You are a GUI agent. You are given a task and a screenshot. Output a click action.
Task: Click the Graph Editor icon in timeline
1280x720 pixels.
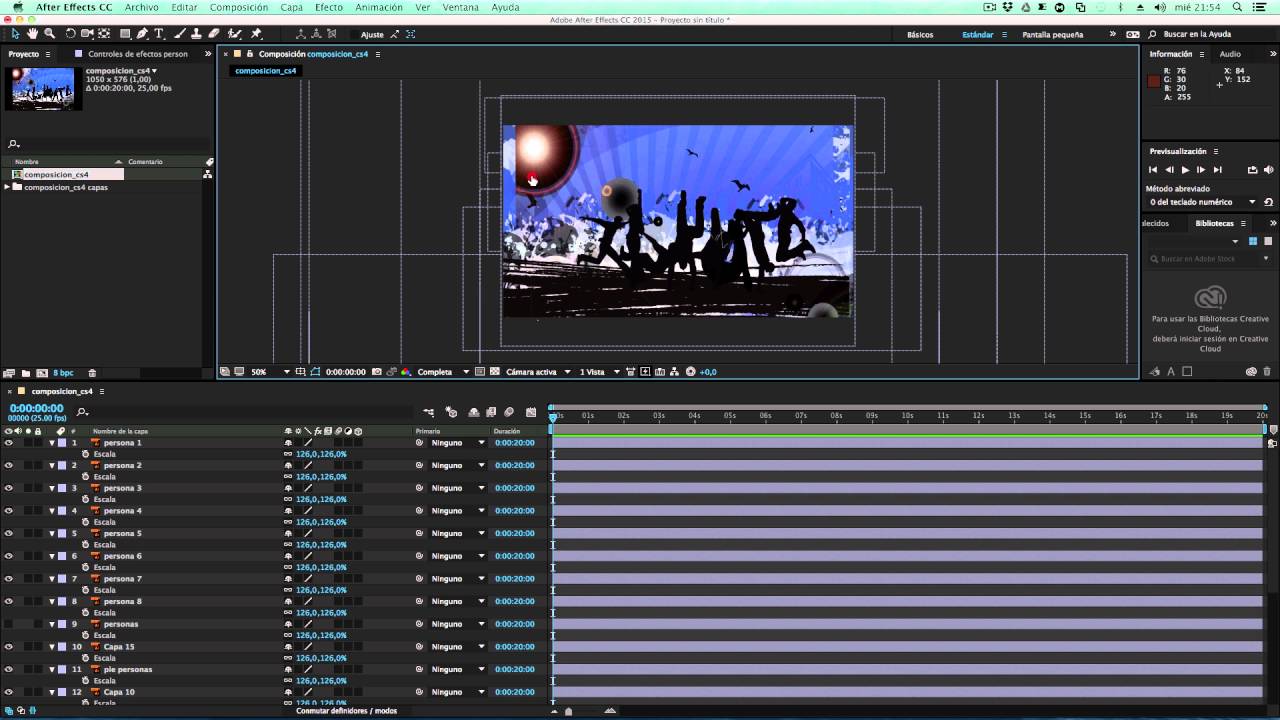[530, 412]
